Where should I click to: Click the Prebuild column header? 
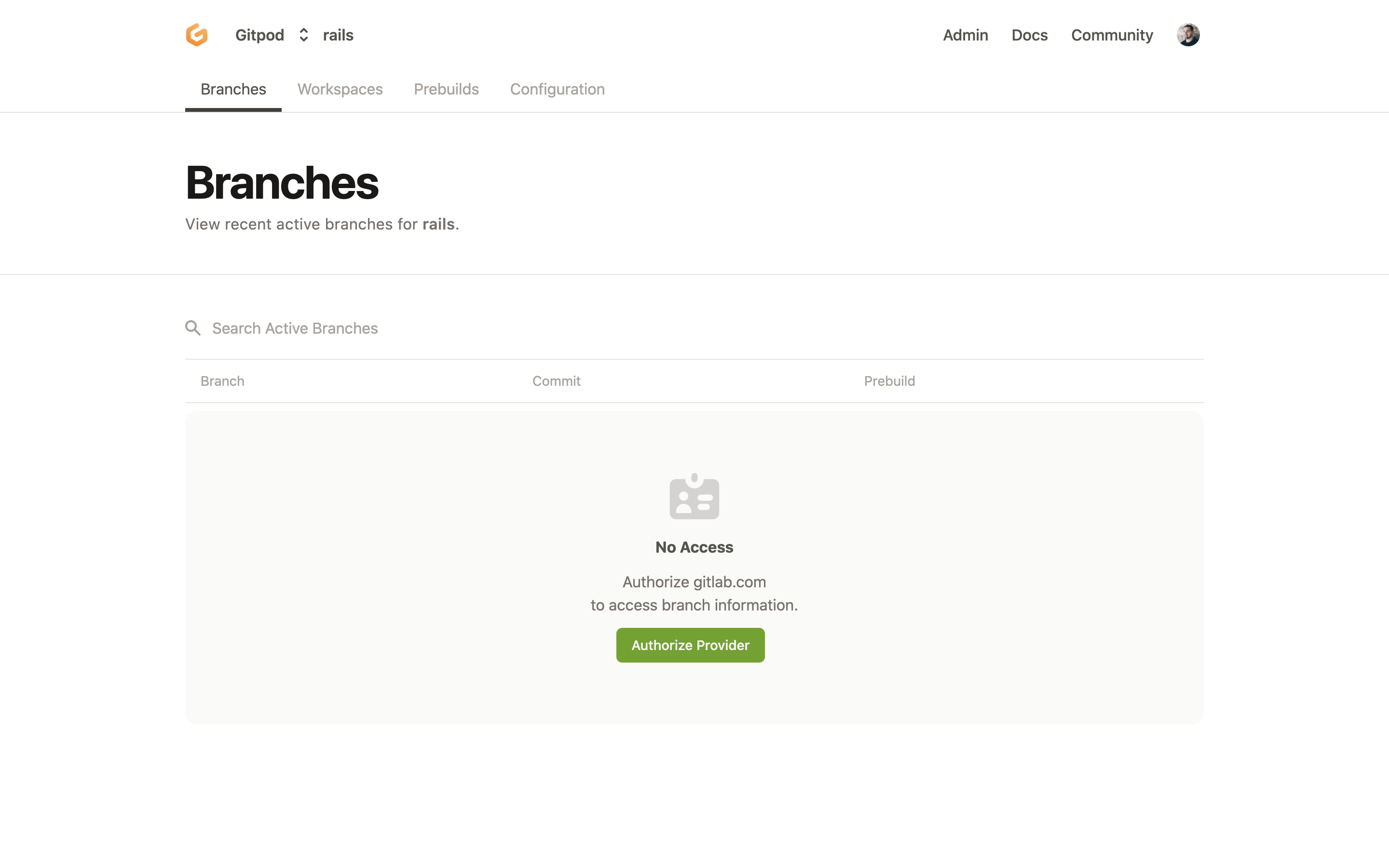coord(889,381)
